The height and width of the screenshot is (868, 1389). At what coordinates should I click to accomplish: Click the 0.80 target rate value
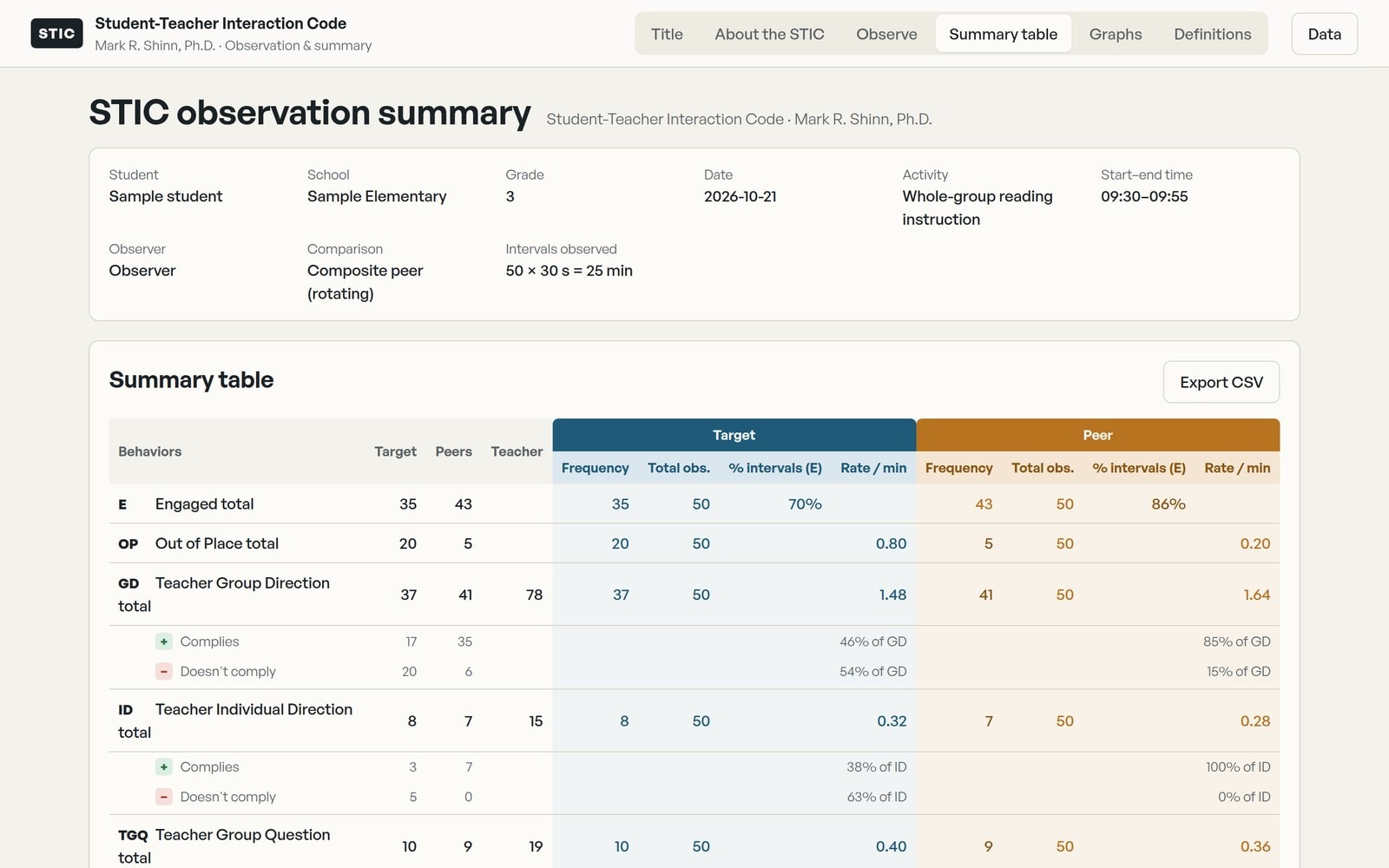[x=891, y=543]
